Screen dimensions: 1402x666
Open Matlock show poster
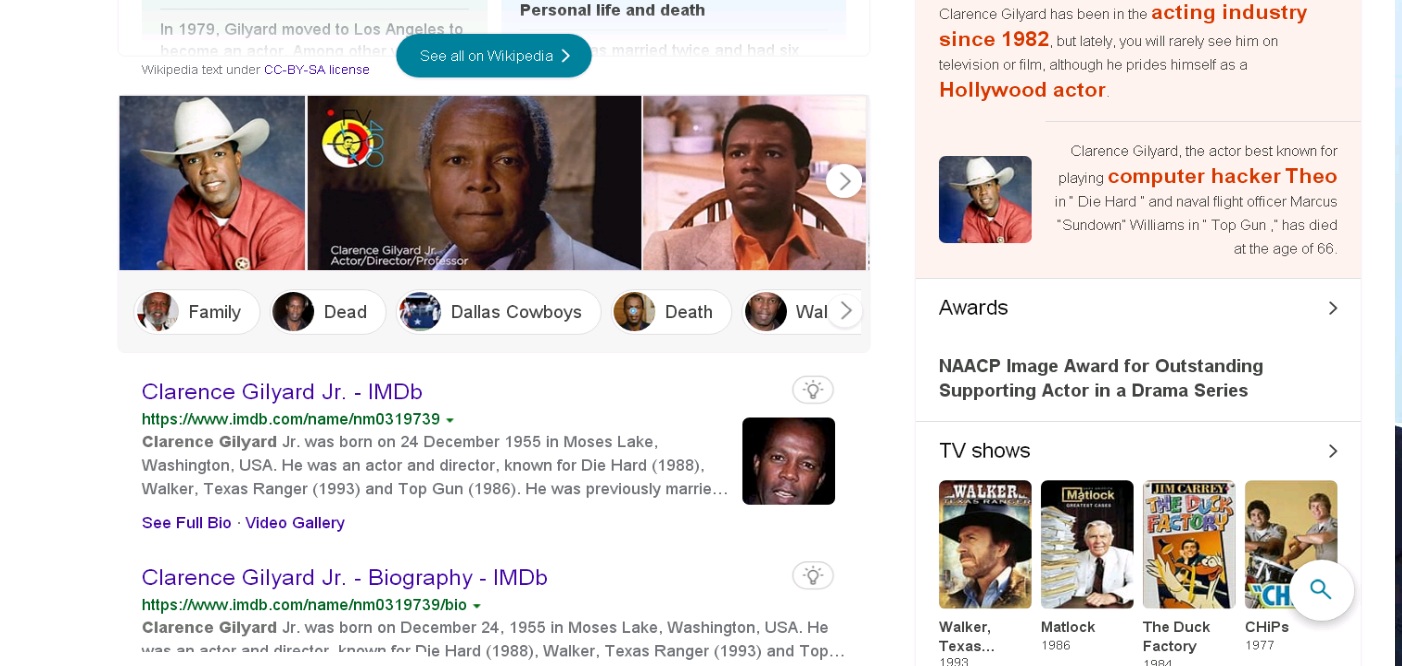pyautogui.click(x=1087, y=544)
